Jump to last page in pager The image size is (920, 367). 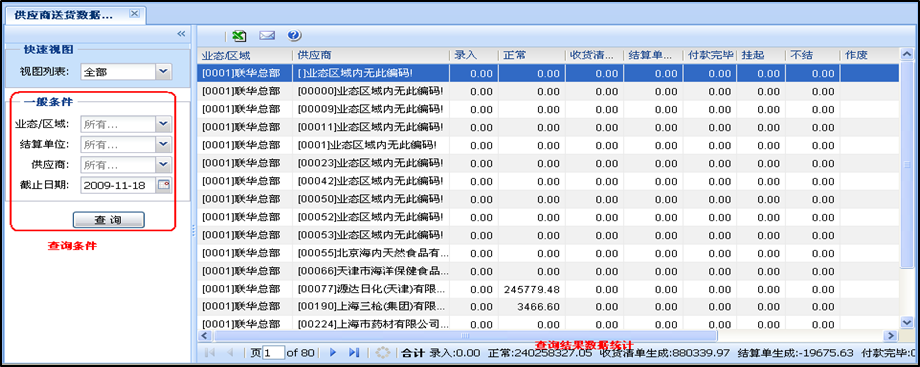click(353, 353)
